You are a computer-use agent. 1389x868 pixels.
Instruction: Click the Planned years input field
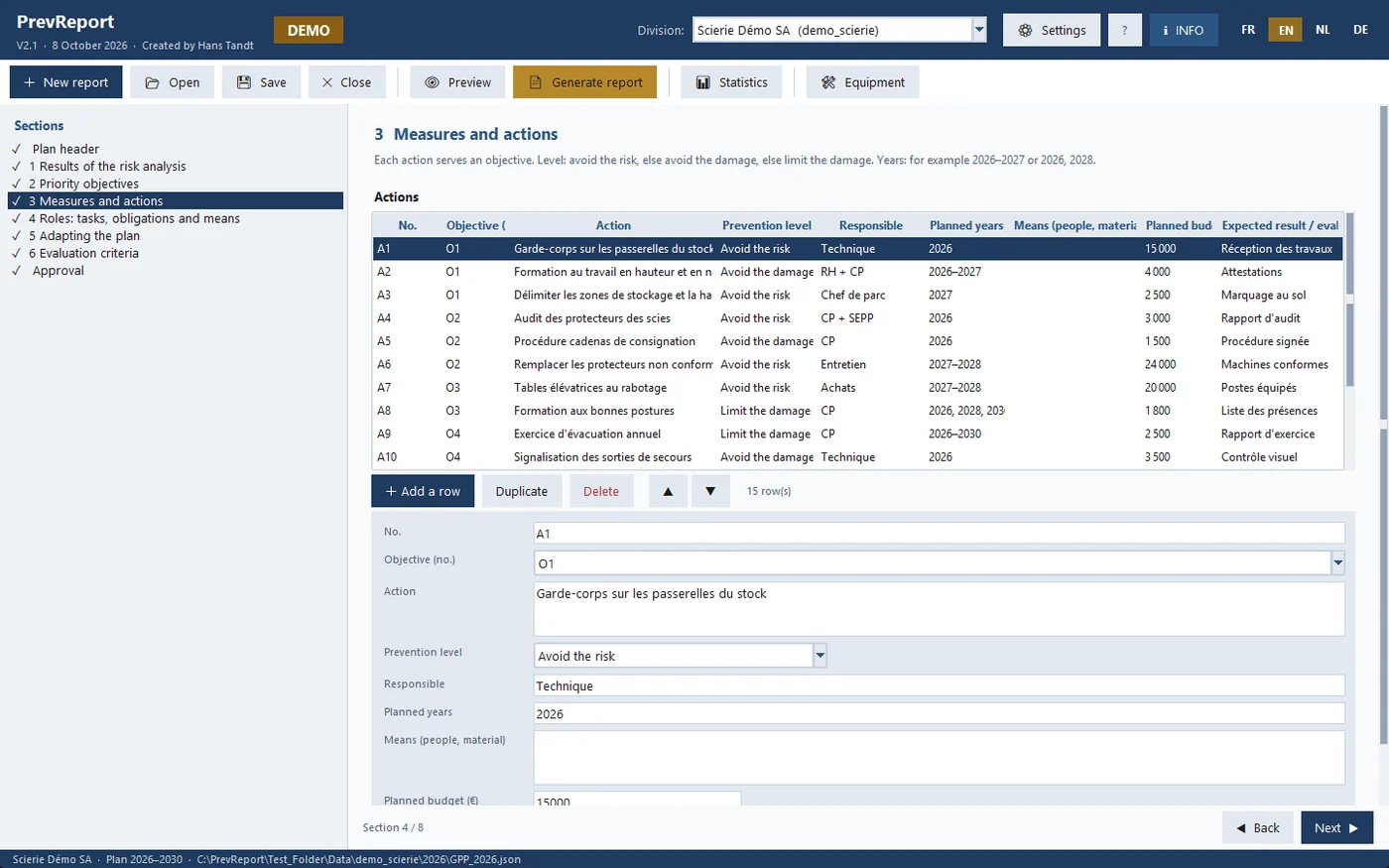click(940, 713)
